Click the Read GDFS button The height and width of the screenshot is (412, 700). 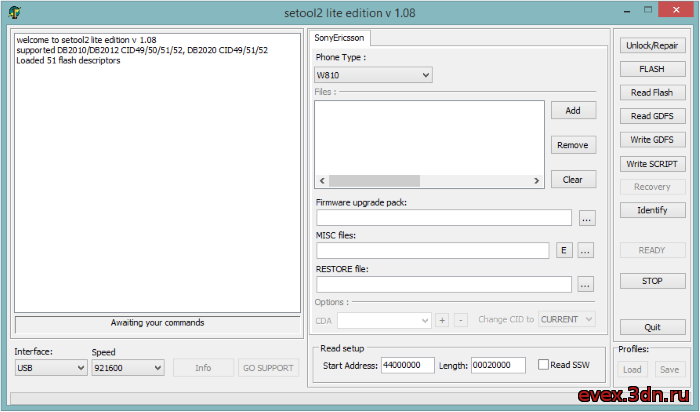652,116
